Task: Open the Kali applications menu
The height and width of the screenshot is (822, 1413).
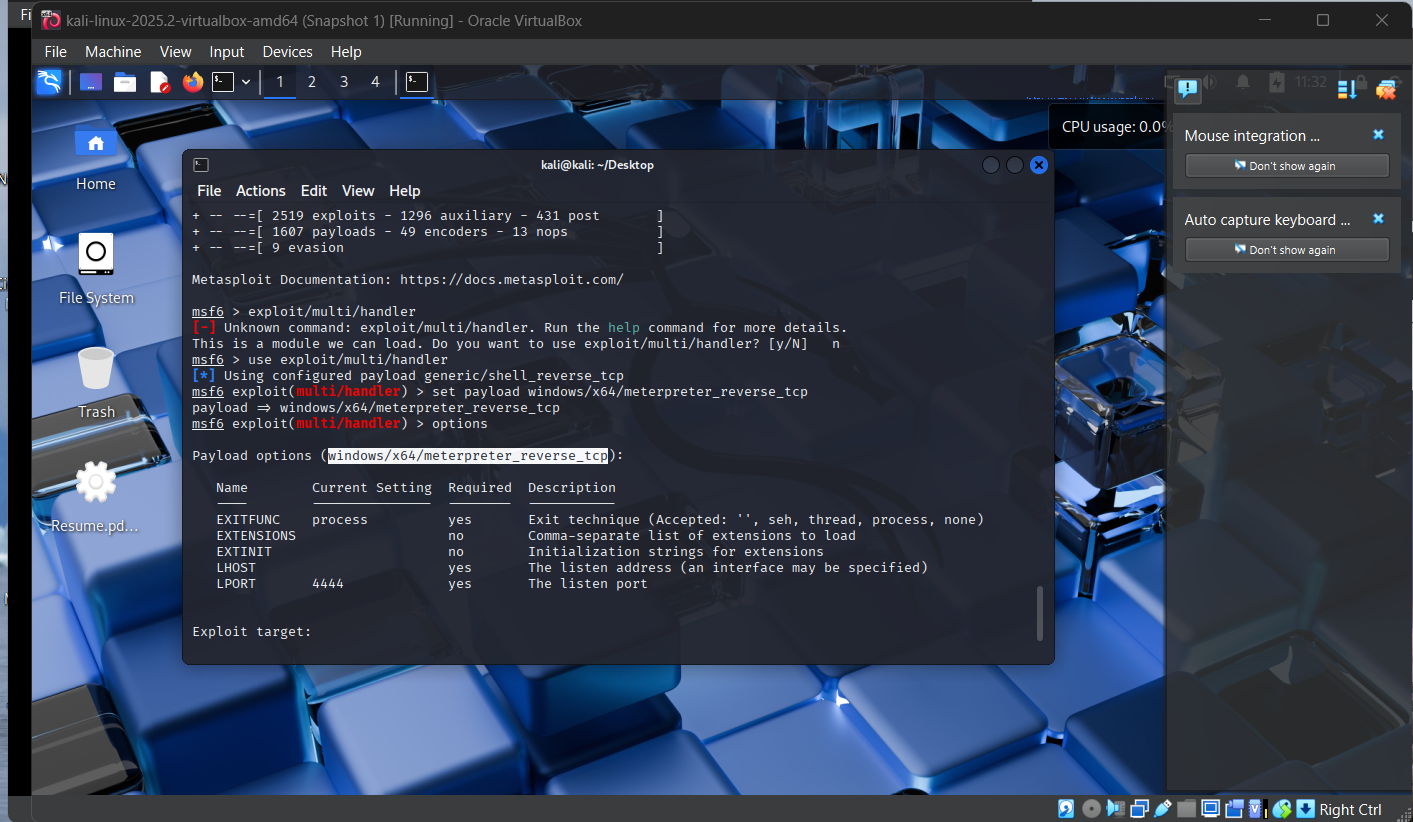Action: point(49,82)
